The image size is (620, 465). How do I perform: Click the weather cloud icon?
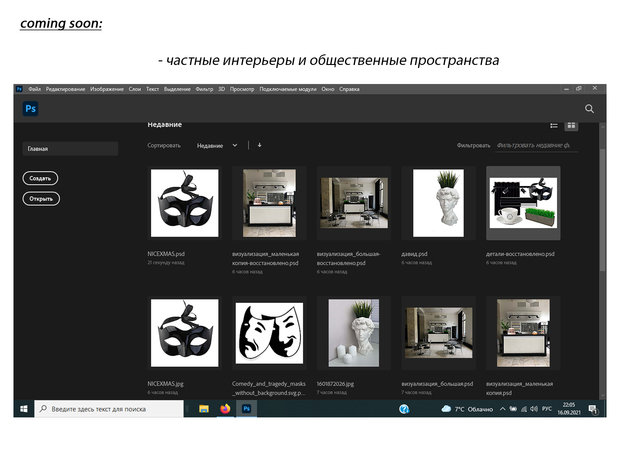(x=446, y=409)
